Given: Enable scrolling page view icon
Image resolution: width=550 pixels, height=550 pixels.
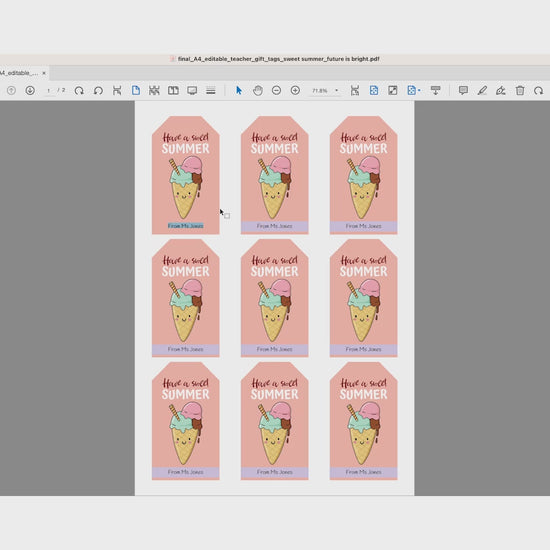Looking at the screenshot, I should (154, 90).
